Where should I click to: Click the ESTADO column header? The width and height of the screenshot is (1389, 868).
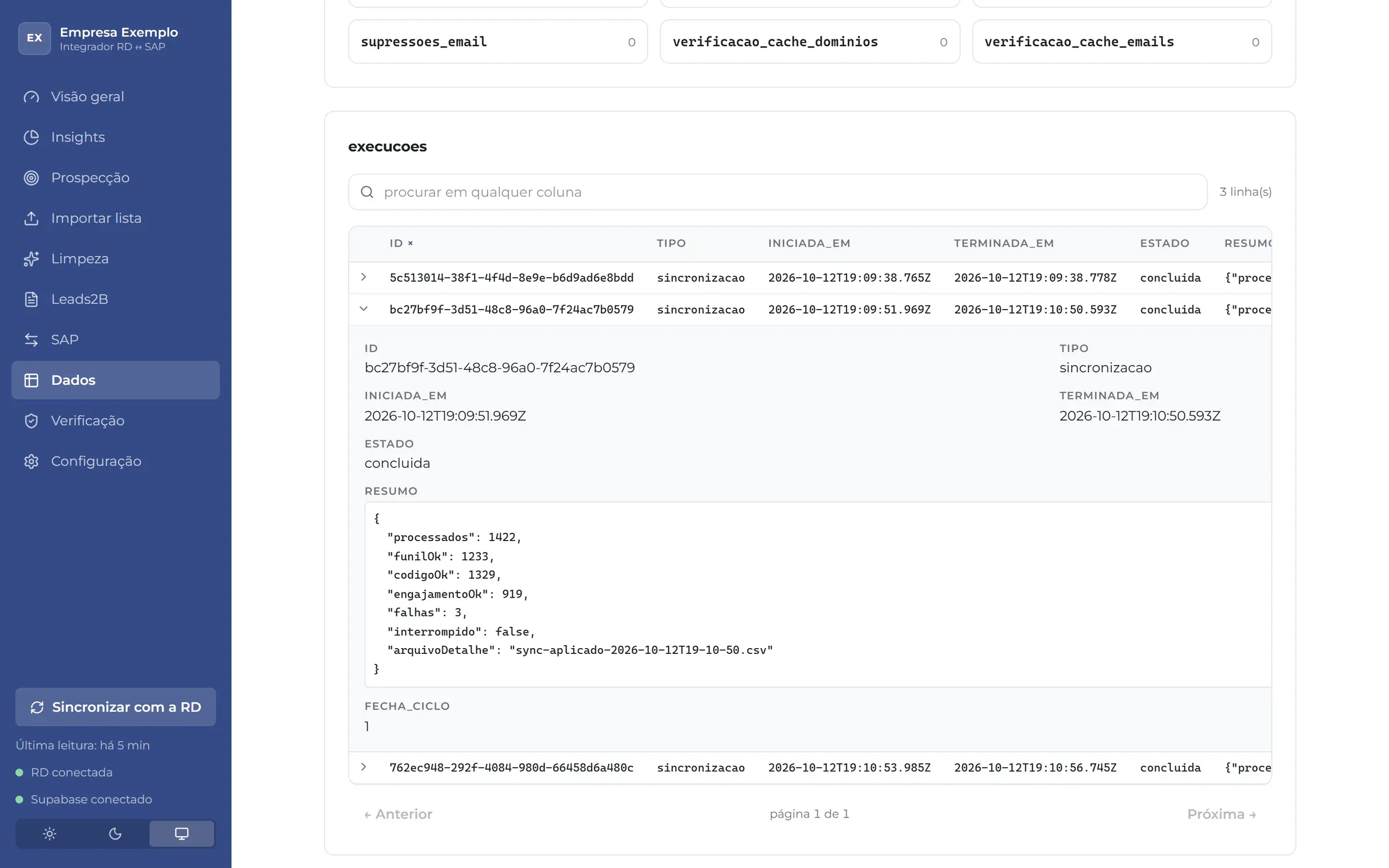[1164, 243]
